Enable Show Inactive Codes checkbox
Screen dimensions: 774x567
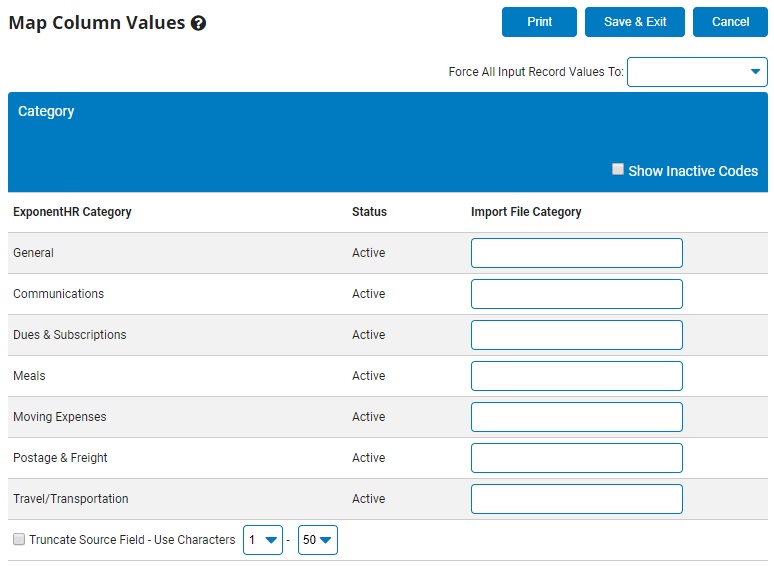(618, 170)
